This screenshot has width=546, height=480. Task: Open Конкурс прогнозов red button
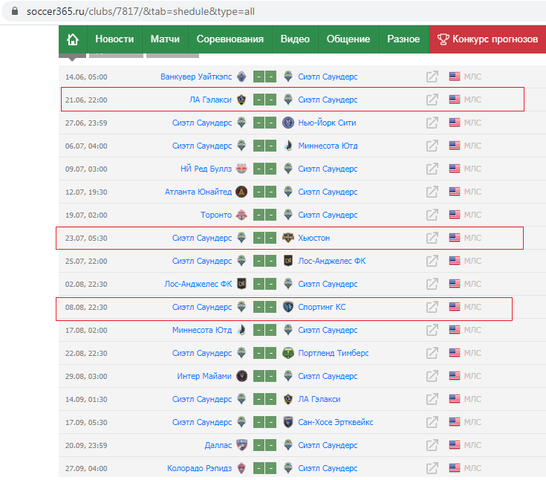(x=488, y=39)
